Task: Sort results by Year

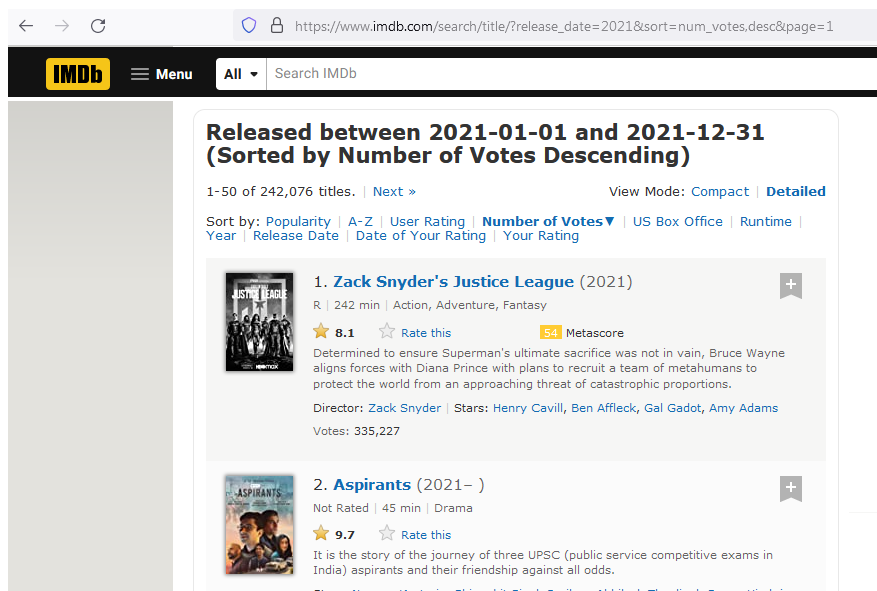Action: click(221, 236)
